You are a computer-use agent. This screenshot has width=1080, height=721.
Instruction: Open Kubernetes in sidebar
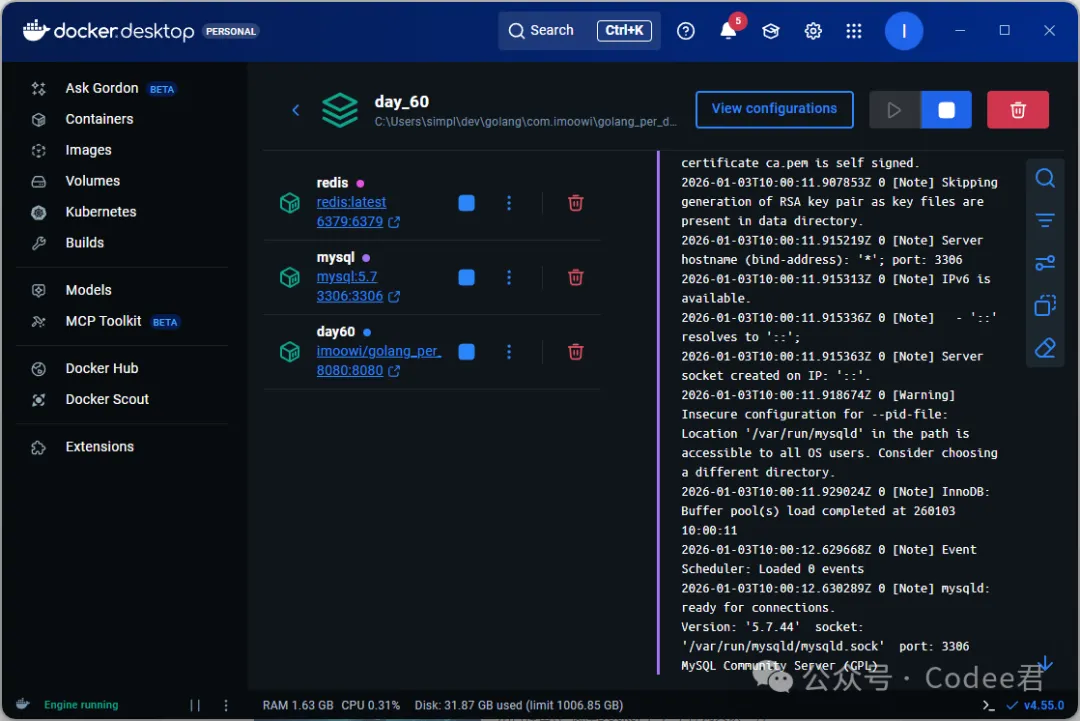(x=101, y=212)
